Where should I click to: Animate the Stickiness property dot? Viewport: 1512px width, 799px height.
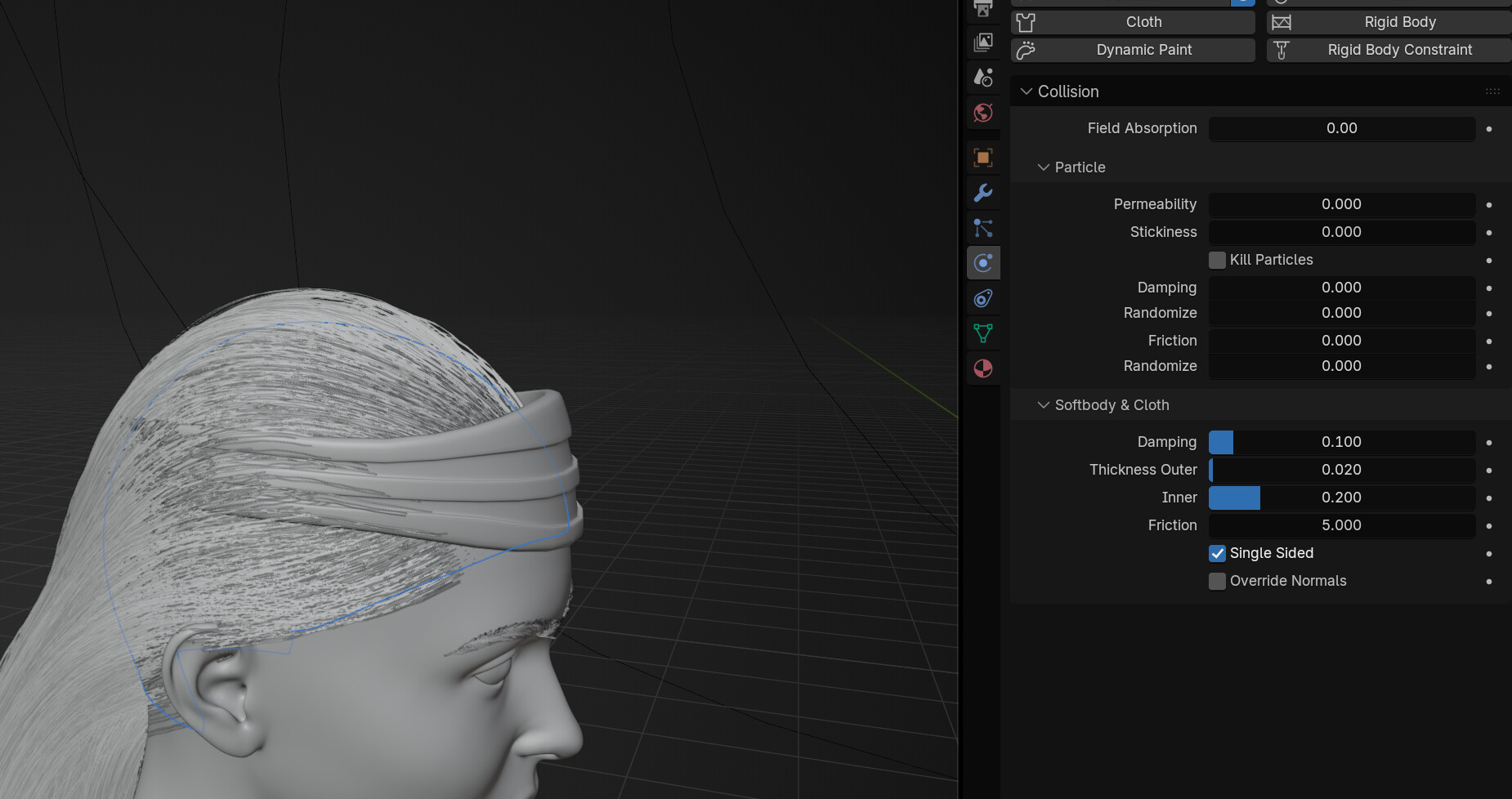click(1489, 233)
